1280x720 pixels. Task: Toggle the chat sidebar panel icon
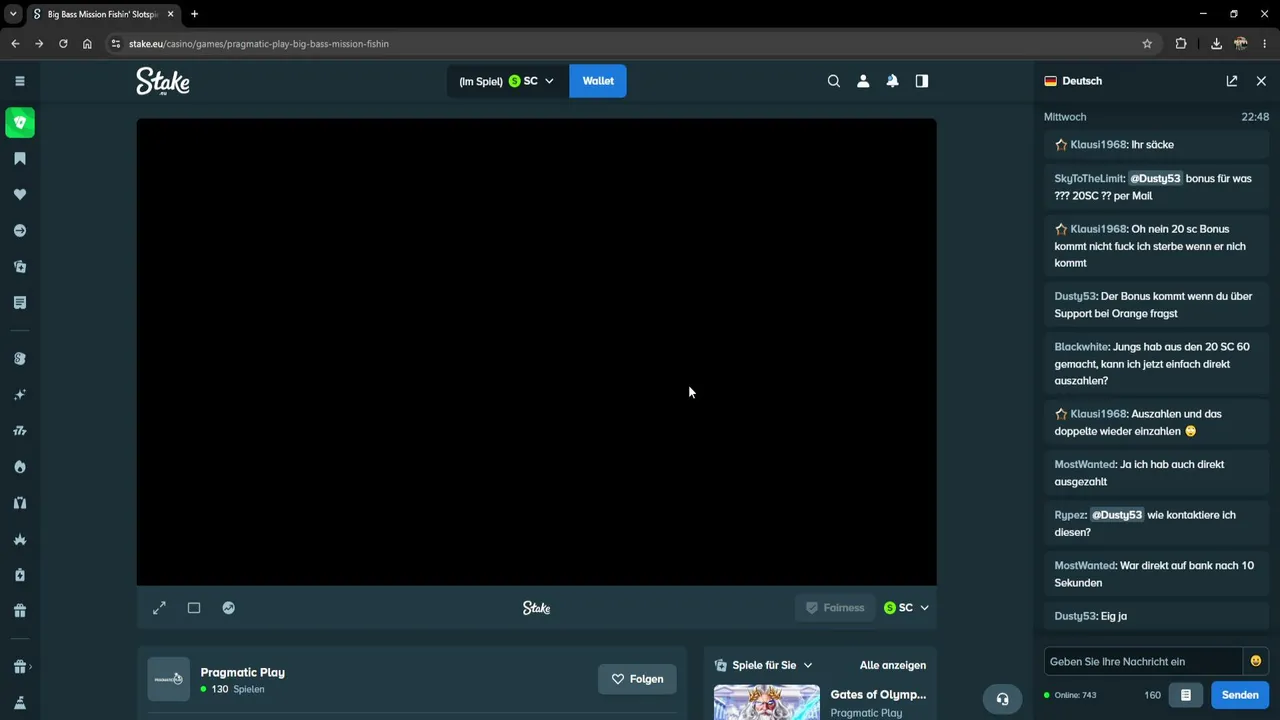922,81
